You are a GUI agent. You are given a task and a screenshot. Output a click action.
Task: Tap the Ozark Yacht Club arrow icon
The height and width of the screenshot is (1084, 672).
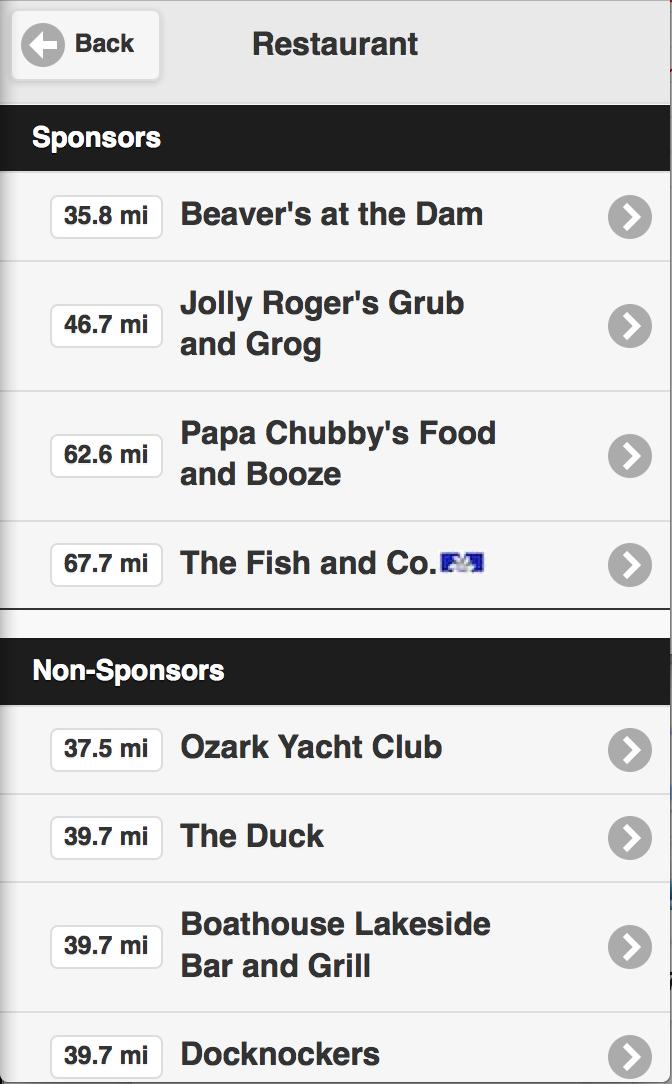coord(629,749)
